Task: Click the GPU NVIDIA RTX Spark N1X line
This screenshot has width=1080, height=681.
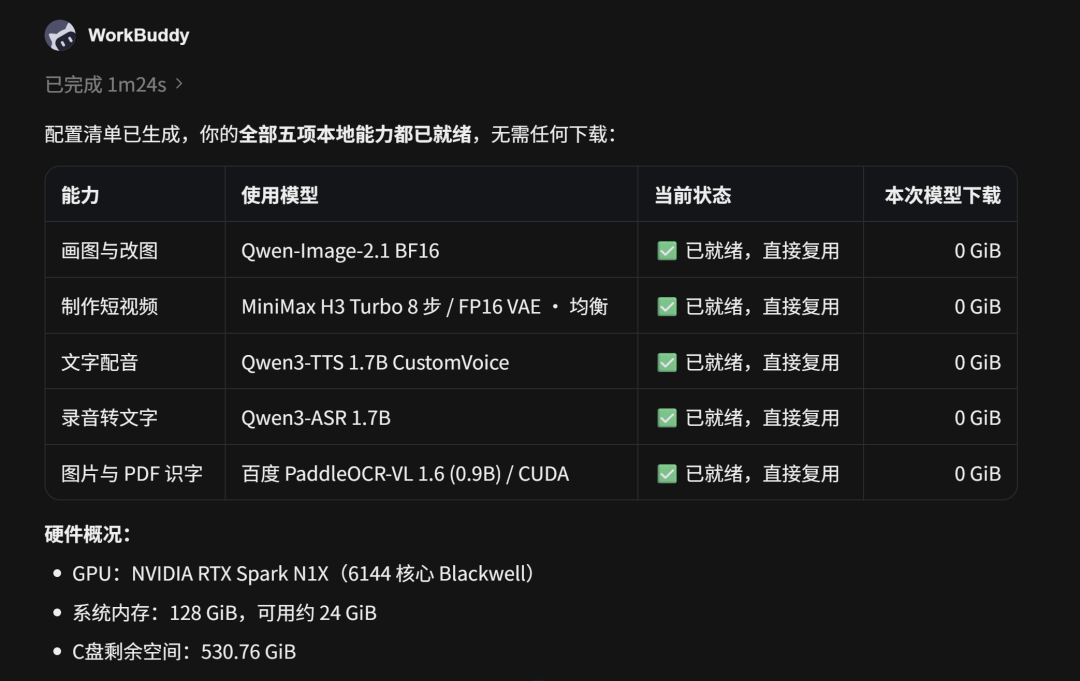Action: [303, 574]
